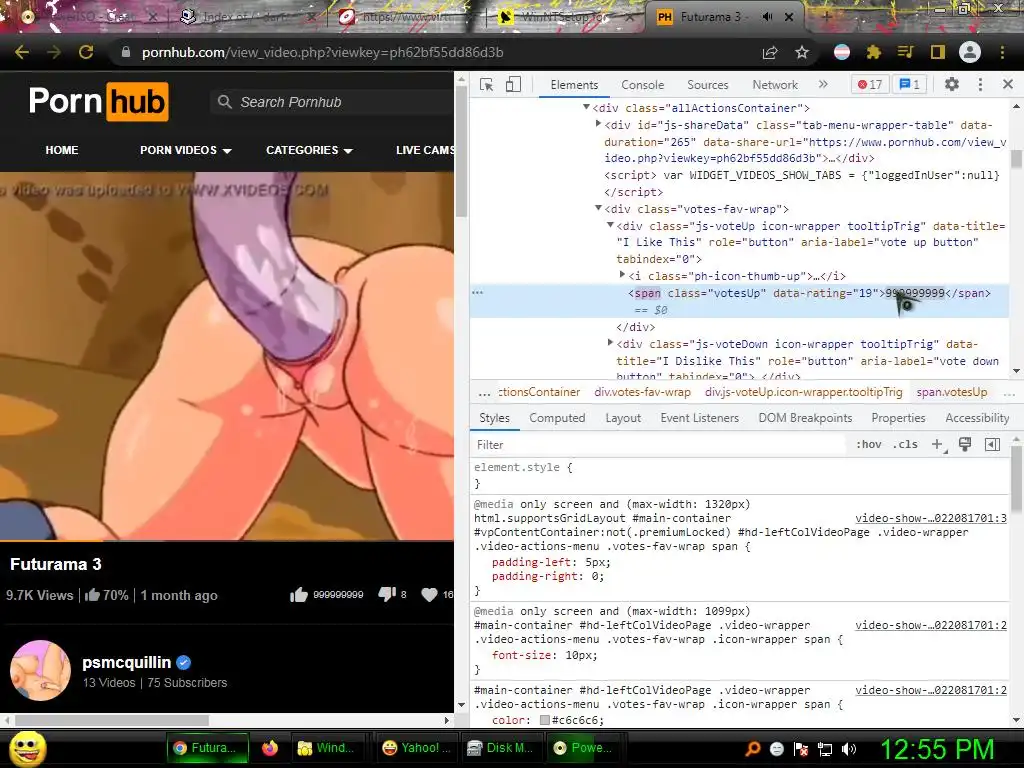Collapse the allActionsContainer div node
Image resolution: width=1024 pixels, height=768 pixels.
coord(586,107)
